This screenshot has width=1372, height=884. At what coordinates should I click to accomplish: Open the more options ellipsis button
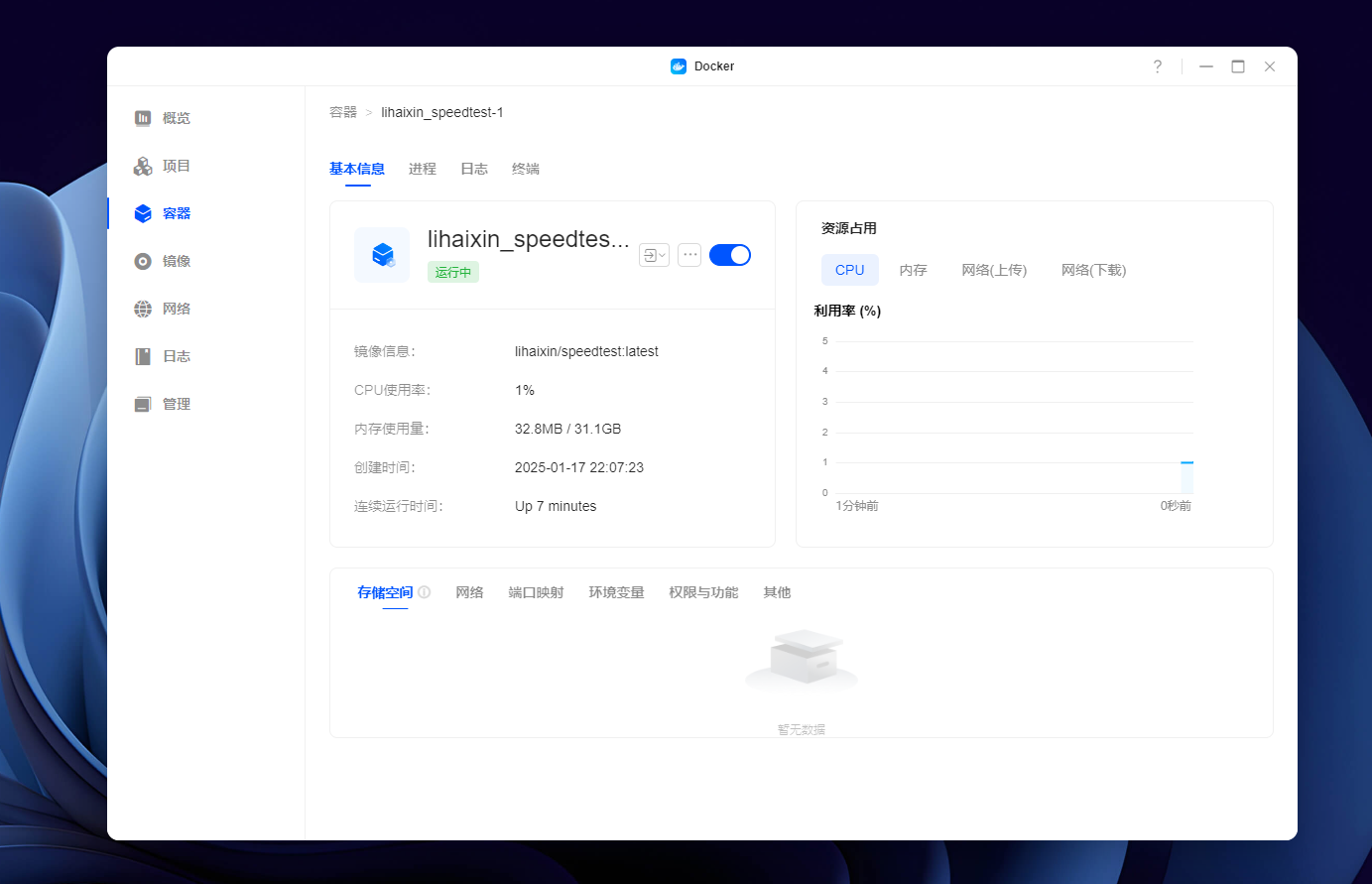[x=690, y=255]
